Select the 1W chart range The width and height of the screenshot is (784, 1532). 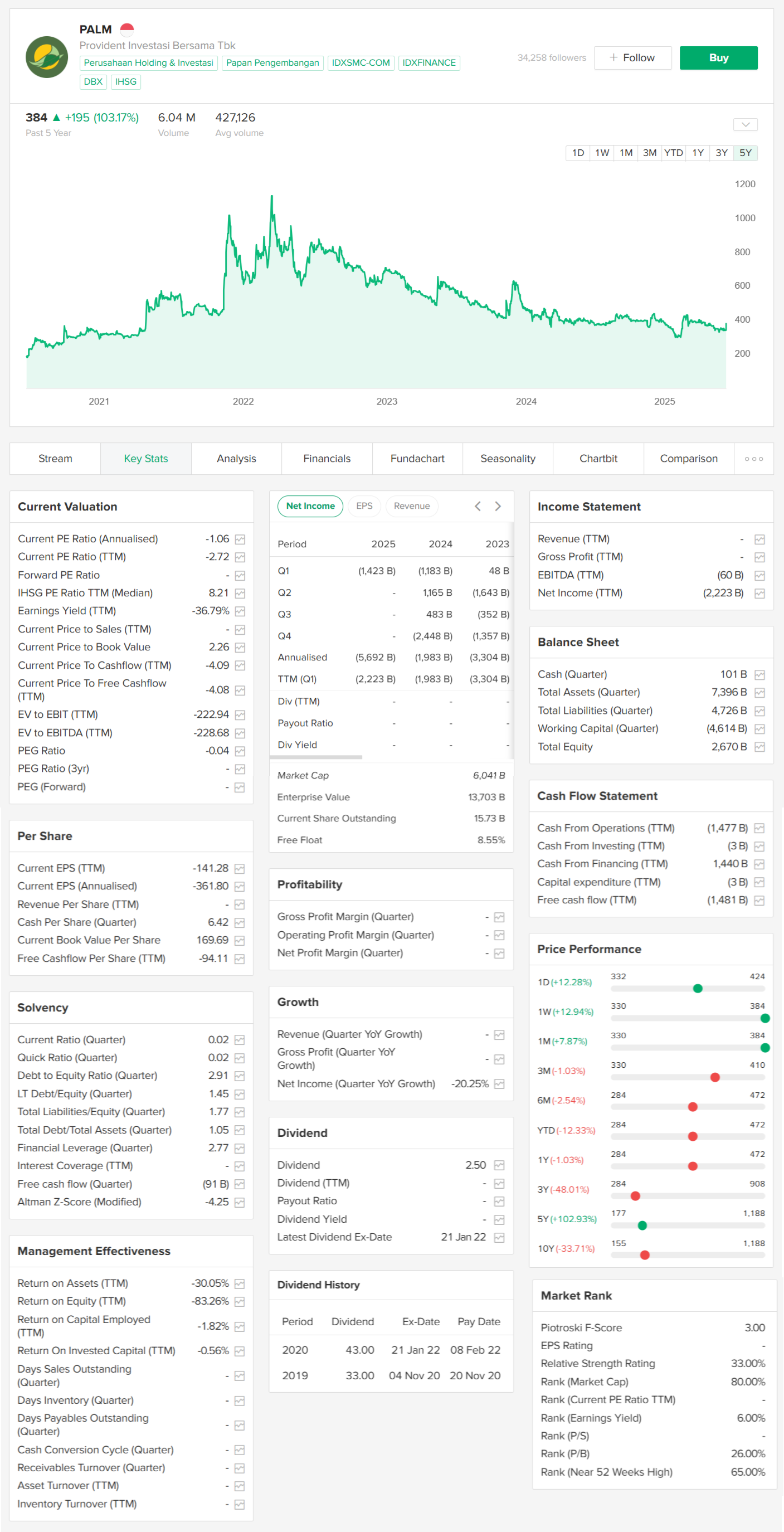click(602, 153)
